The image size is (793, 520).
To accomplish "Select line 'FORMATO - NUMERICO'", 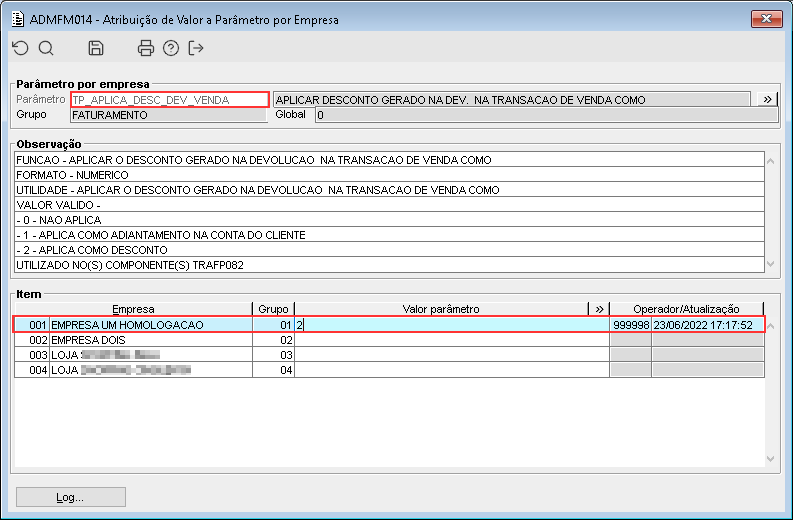I will pos(389,175).
